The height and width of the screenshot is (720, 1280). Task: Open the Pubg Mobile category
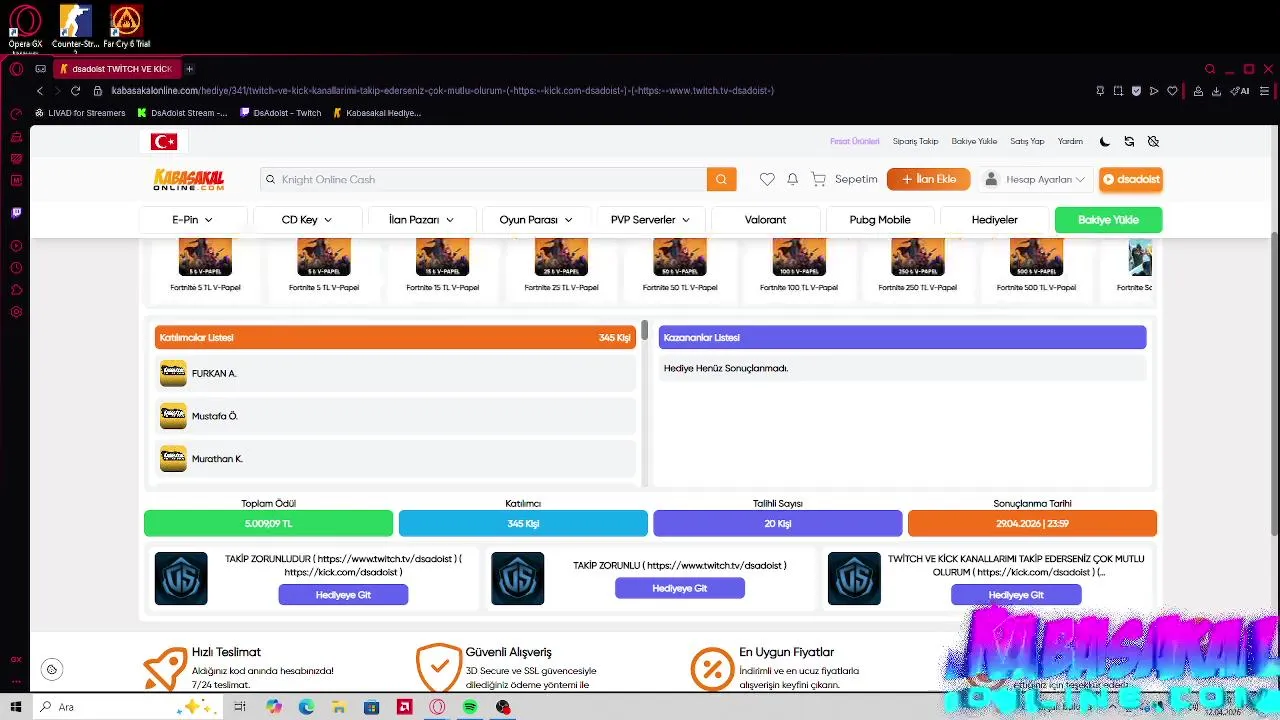point(880,220)
